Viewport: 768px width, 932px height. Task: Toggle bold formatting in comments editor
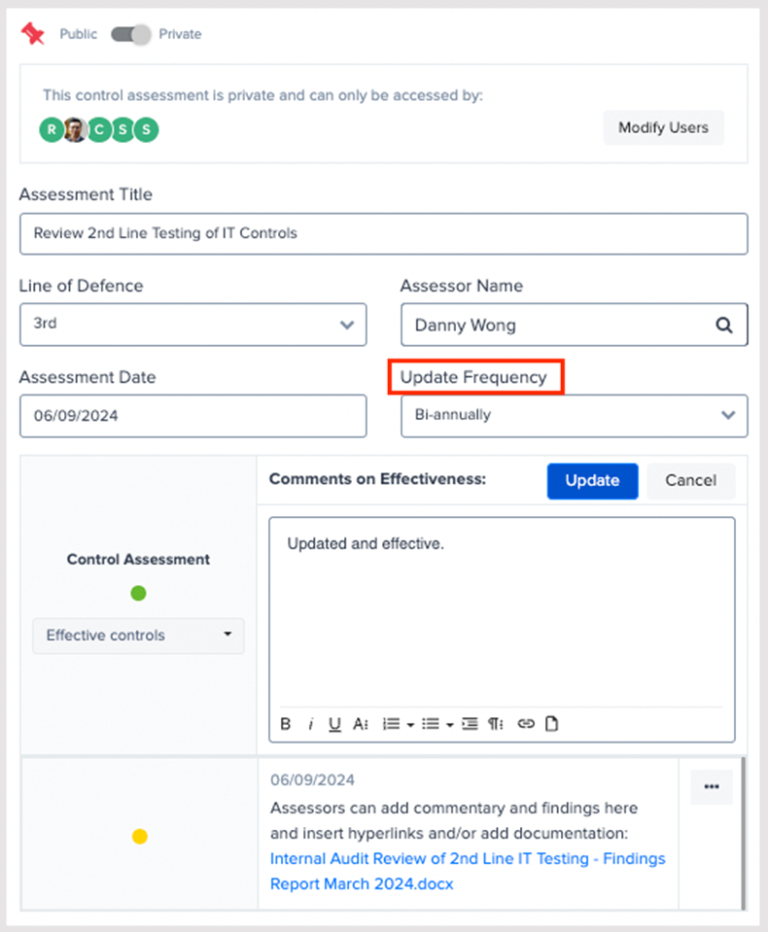click(x=286, y=724)
